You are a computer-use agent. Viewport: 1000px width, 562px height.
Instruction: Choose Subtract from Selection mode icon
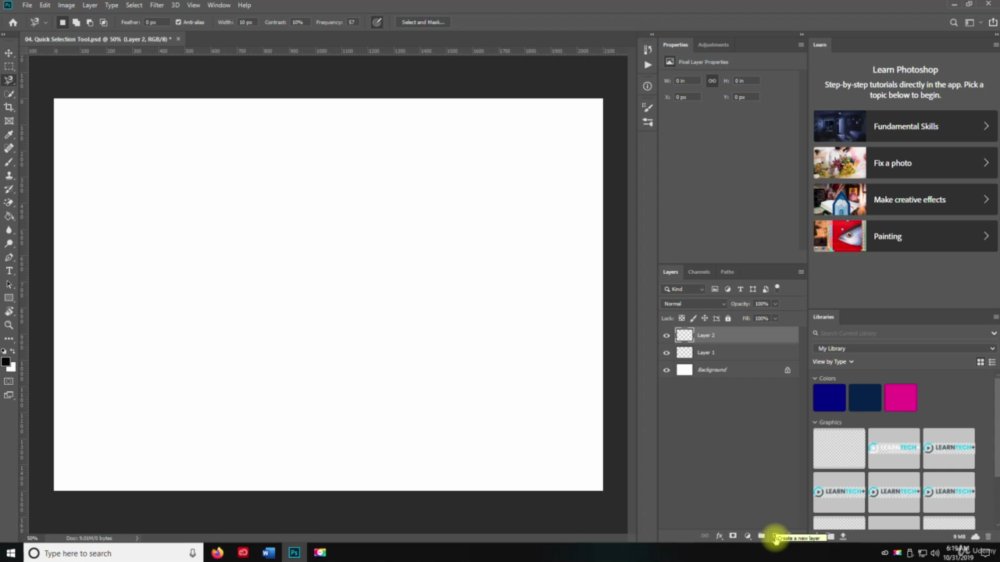90,22
